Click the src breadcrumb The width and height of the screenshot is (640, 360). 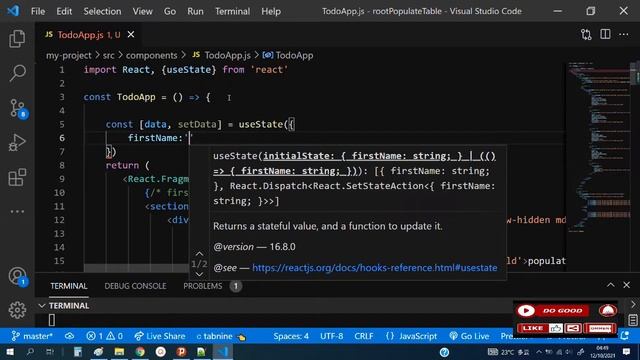[109, 55]
